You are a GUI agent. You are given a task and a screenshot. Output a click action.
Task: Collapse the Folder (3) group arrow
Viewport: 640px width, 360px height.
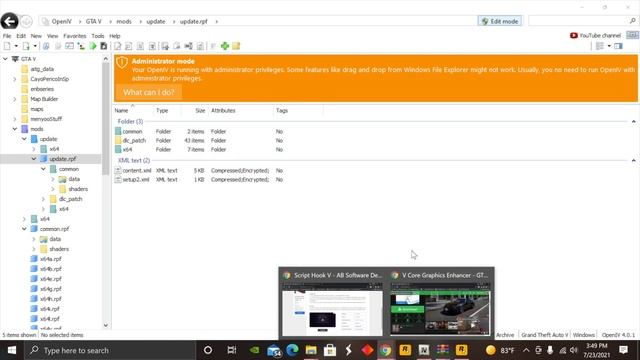point(633,122)
